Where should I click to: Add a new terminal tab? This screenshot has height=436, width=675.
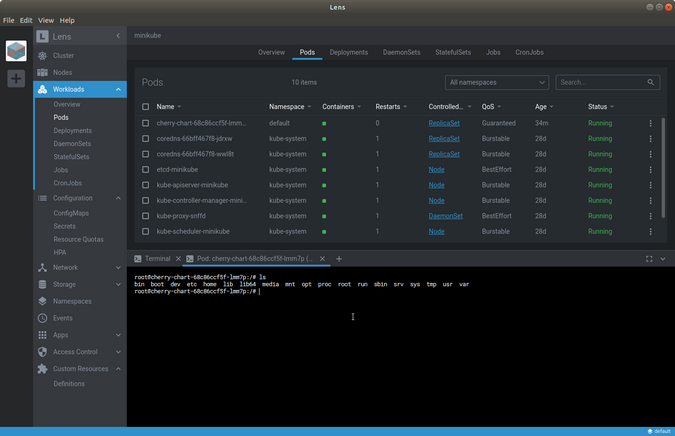[x=339, y=259]
